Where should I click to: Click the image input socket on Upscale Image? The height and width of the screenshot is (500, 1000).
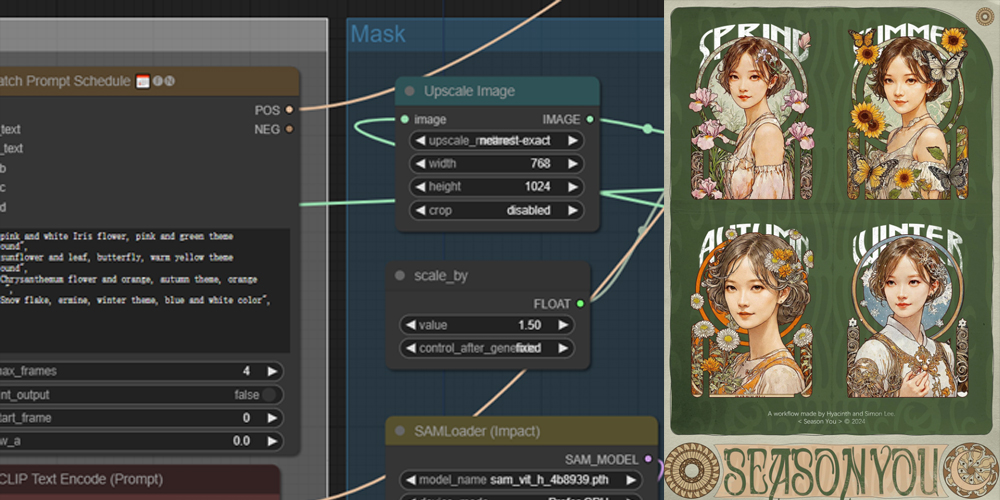404,119
